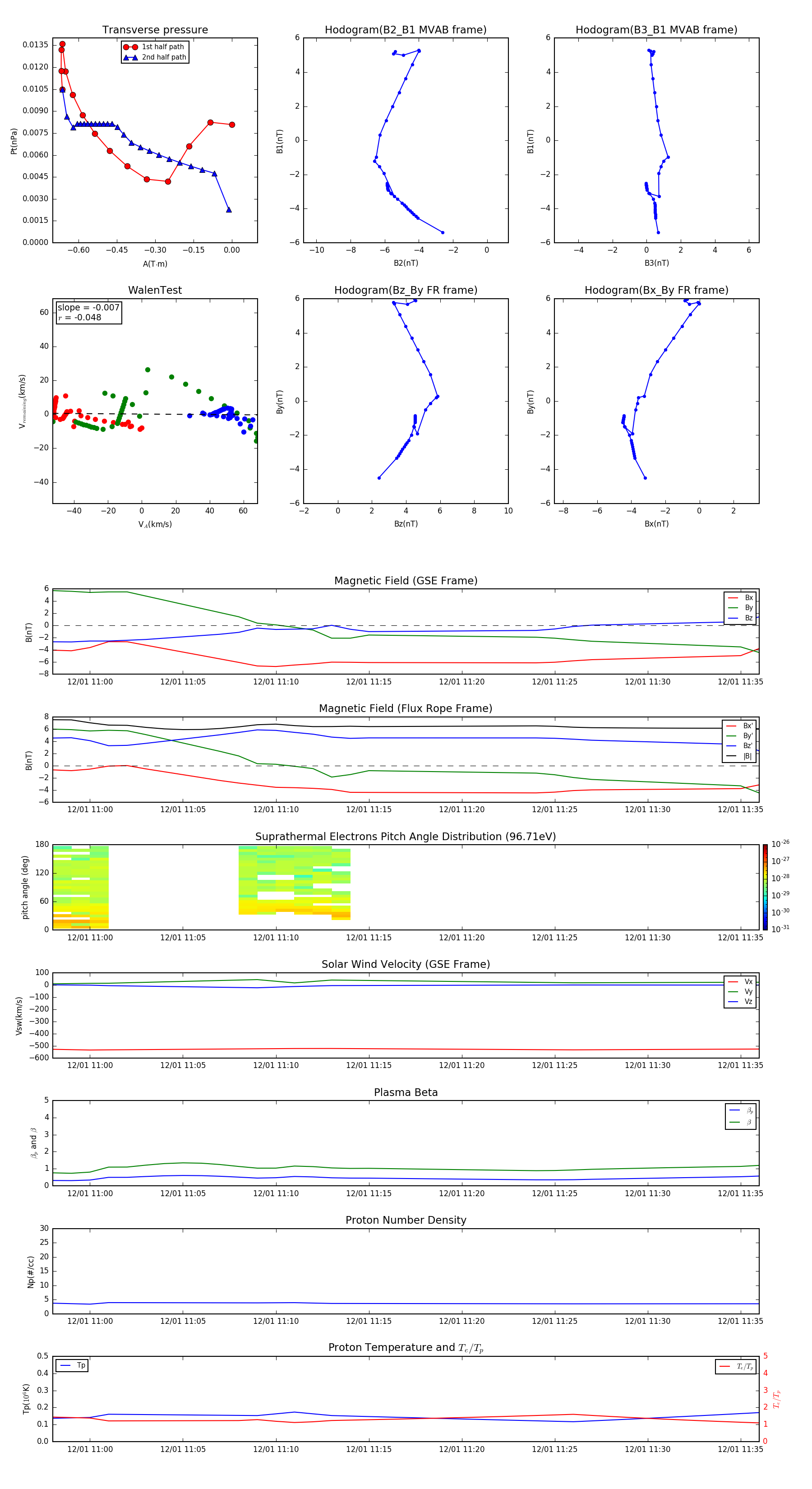Click the "Magnetic Field (GSE Frame)" title
Viewport: 812px width, 1489px height.
[x=406, y=581]
